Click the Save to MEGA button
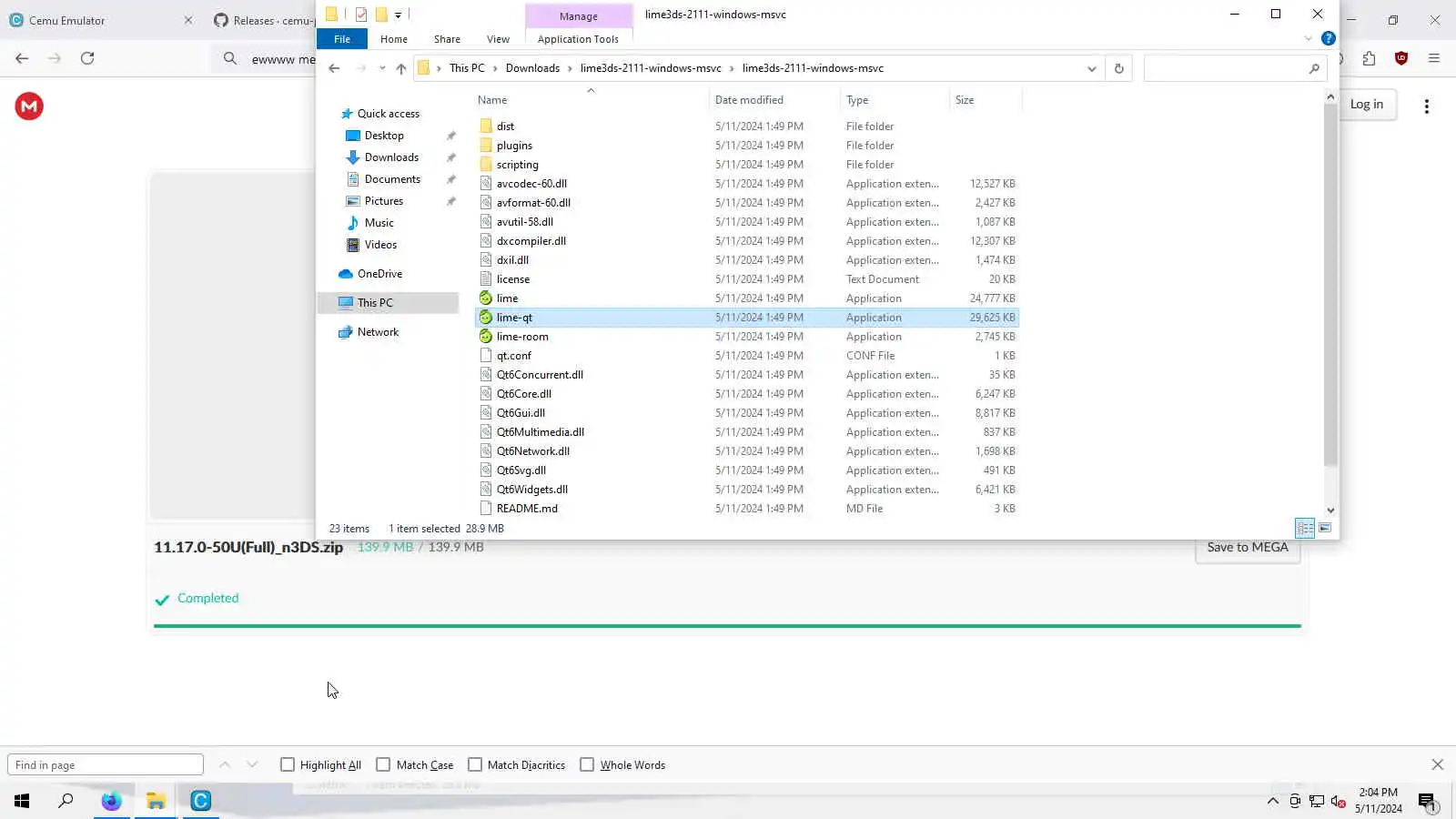1456x819 pixels. pyautogui.click(x=1248, y=547)
